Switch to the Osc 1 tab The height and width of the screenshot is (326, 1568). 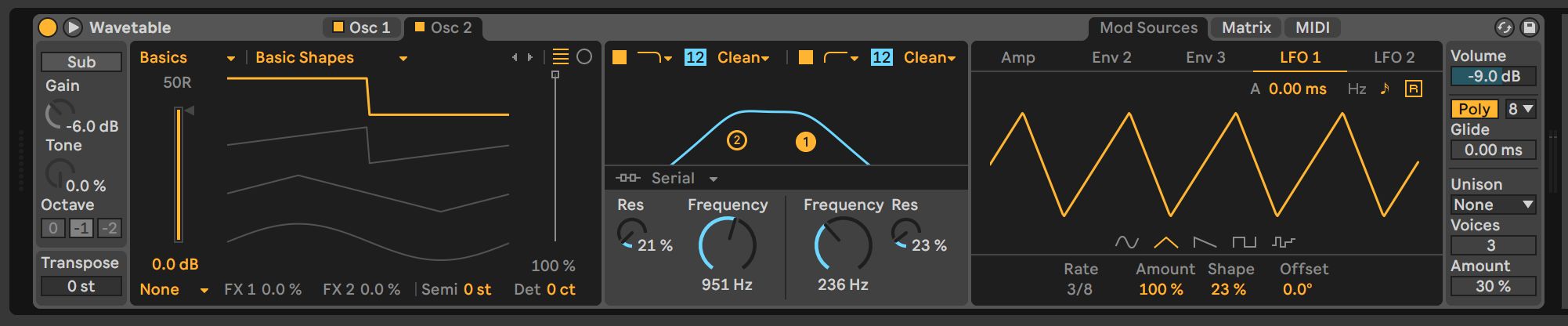coord(363,27)
